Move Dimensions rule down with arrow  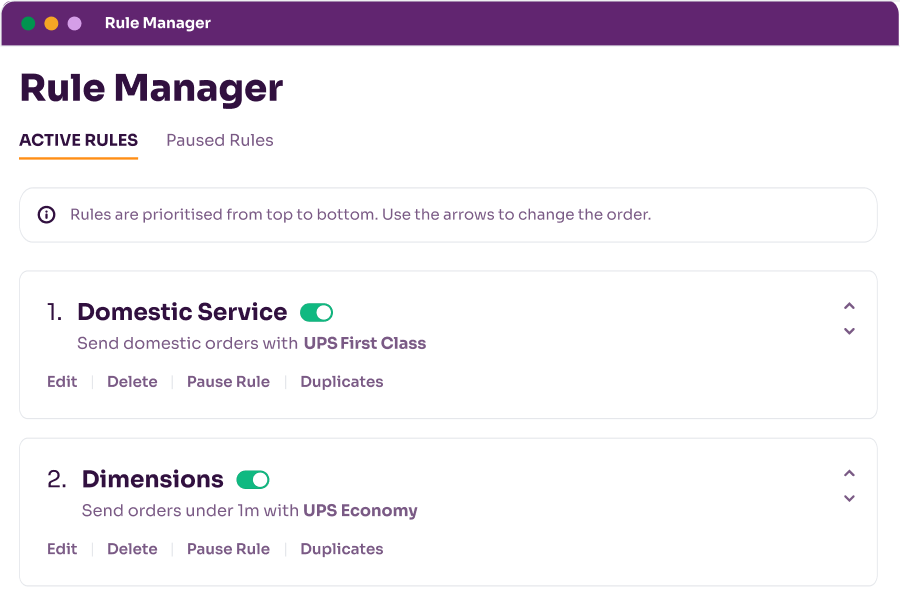[x=849, y=498]
